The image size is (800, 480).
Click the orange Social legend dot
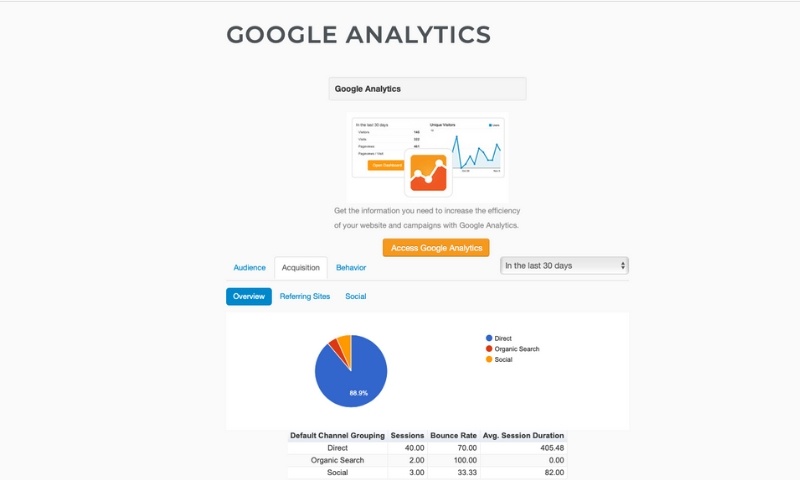tap(489, 360)
